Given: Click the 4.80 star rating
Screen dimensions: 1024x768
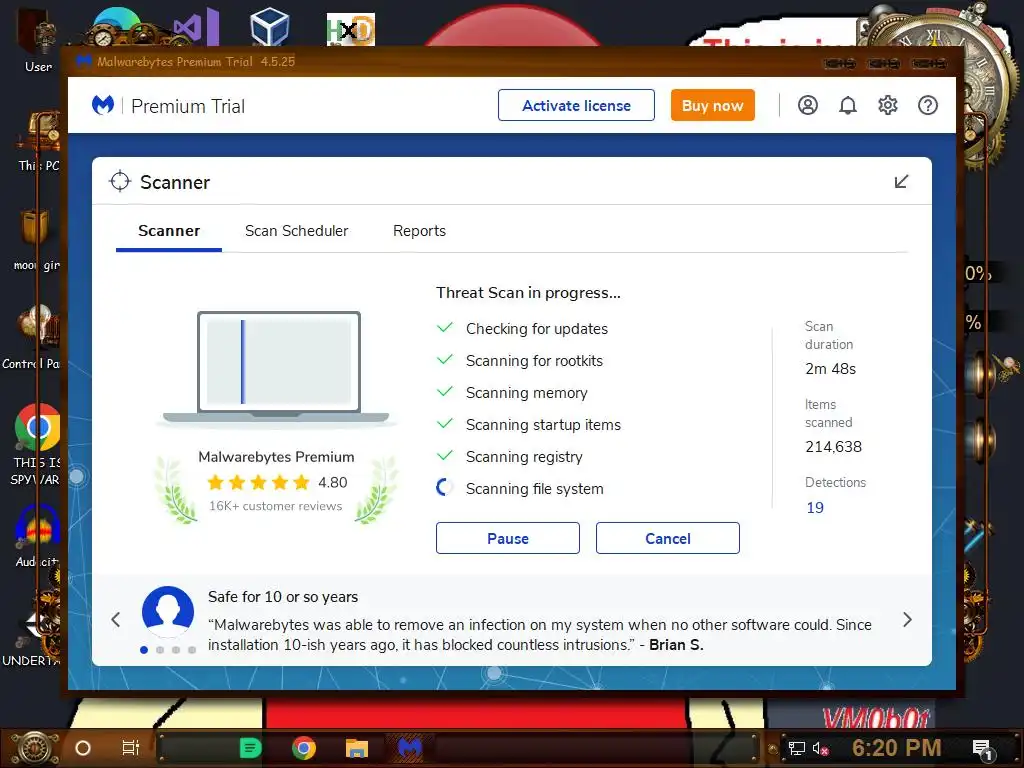Looking at the screenshot, I should point(276,483).
